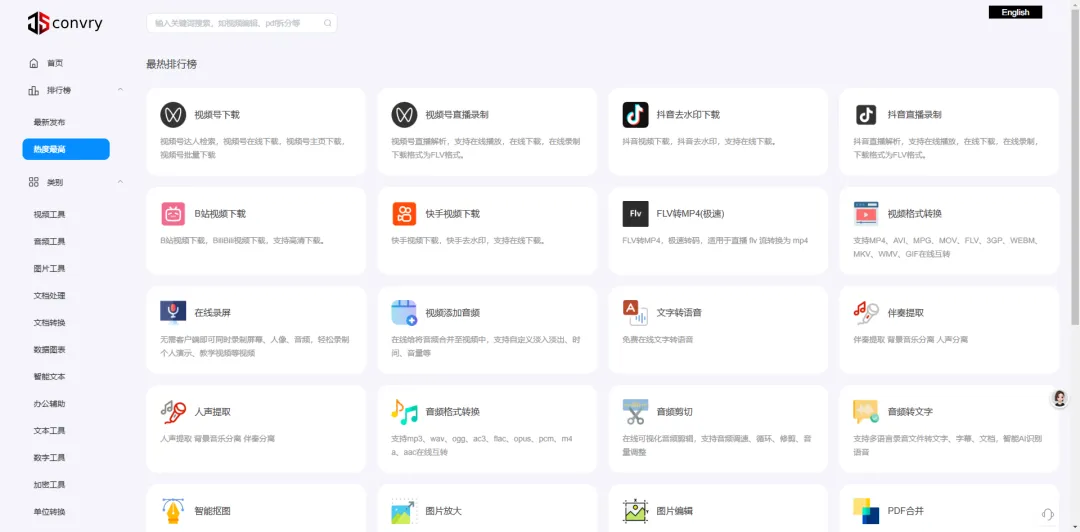The width and height of the screenshot is (1080, 532).
Task: Open the 音频剪切 title link
Action: point(674,412)
